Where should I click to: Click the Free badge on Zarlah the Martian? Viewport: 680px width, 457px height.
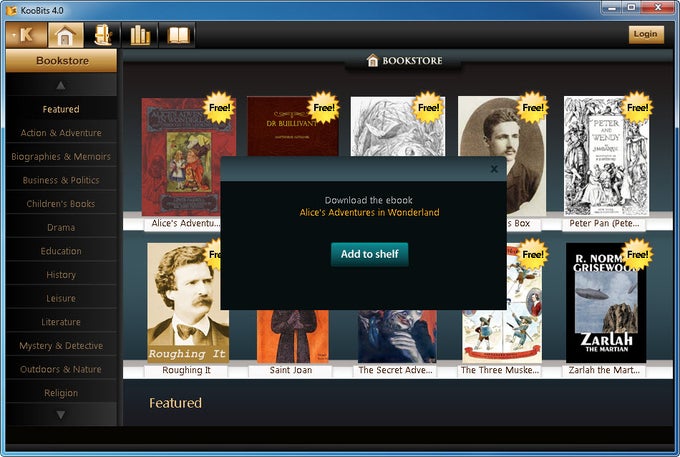click(637, 254)
